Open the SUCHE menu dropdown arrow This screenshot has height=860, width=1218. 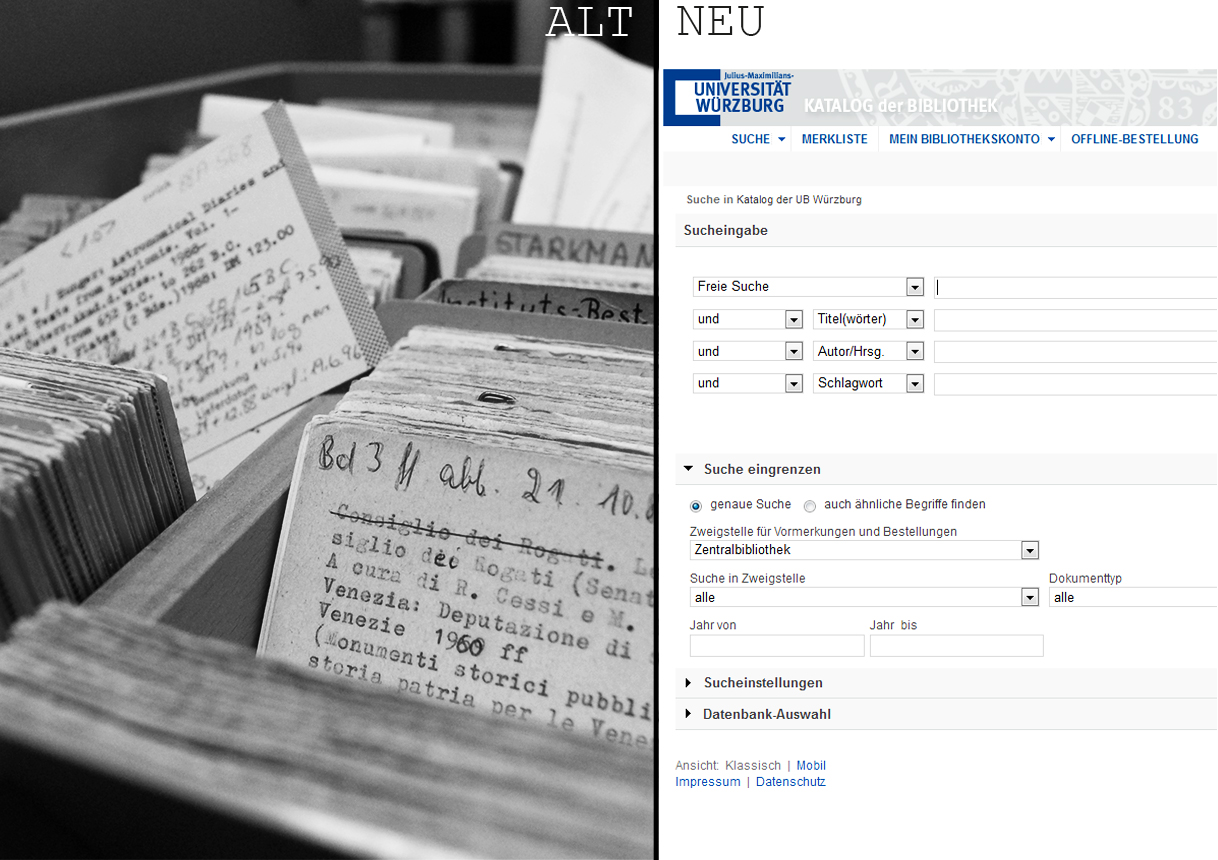tap(782, 140)
